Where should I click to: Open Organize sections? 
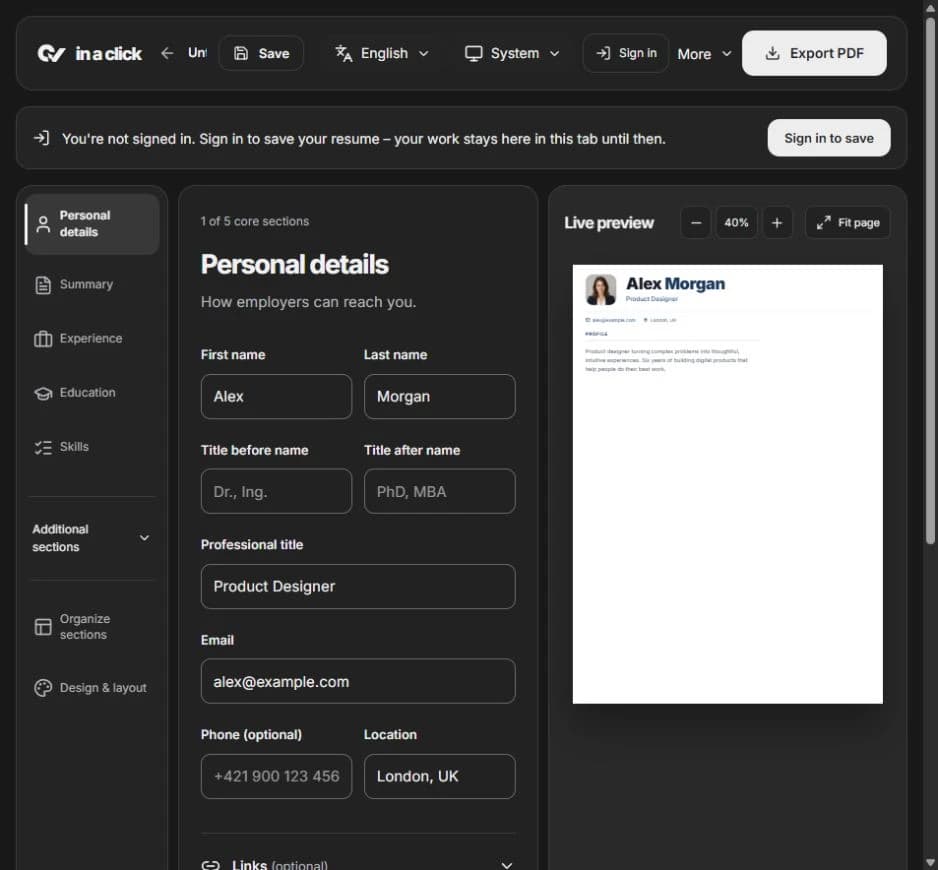92,626
